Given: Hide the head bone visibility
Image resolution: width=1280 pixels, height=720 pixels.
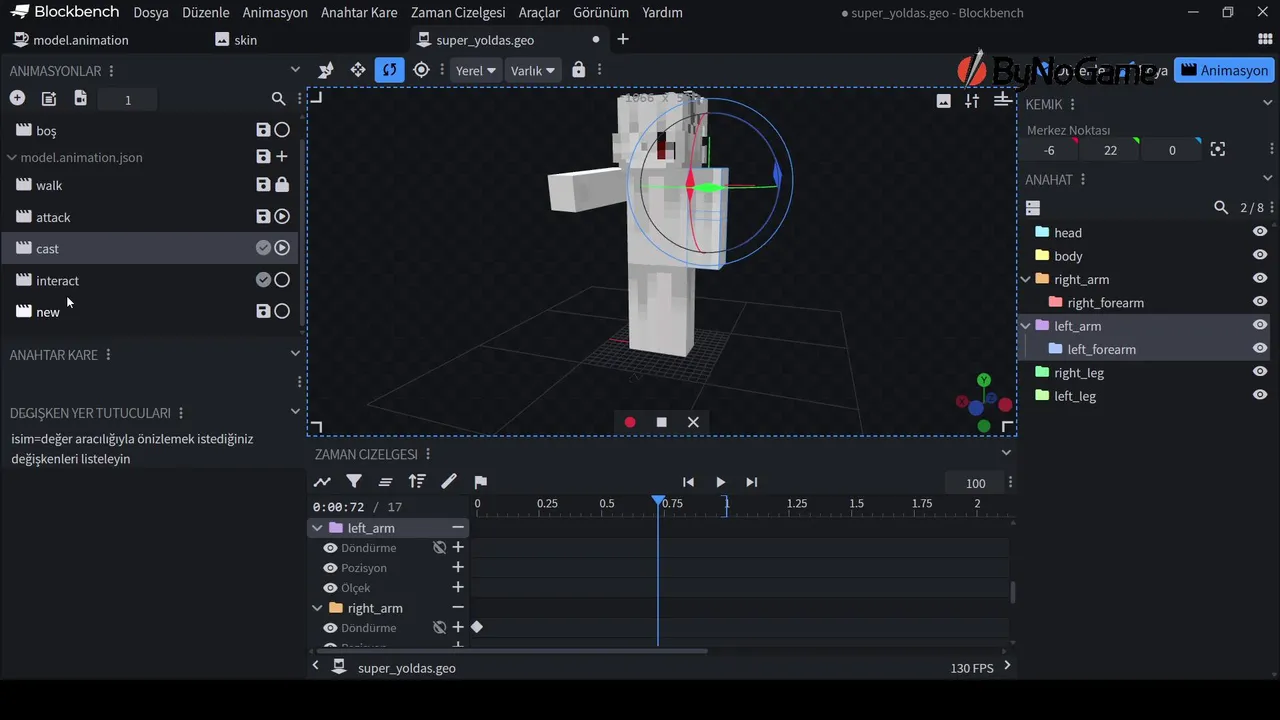Looking at the screenshot, I should point(1260,232).
